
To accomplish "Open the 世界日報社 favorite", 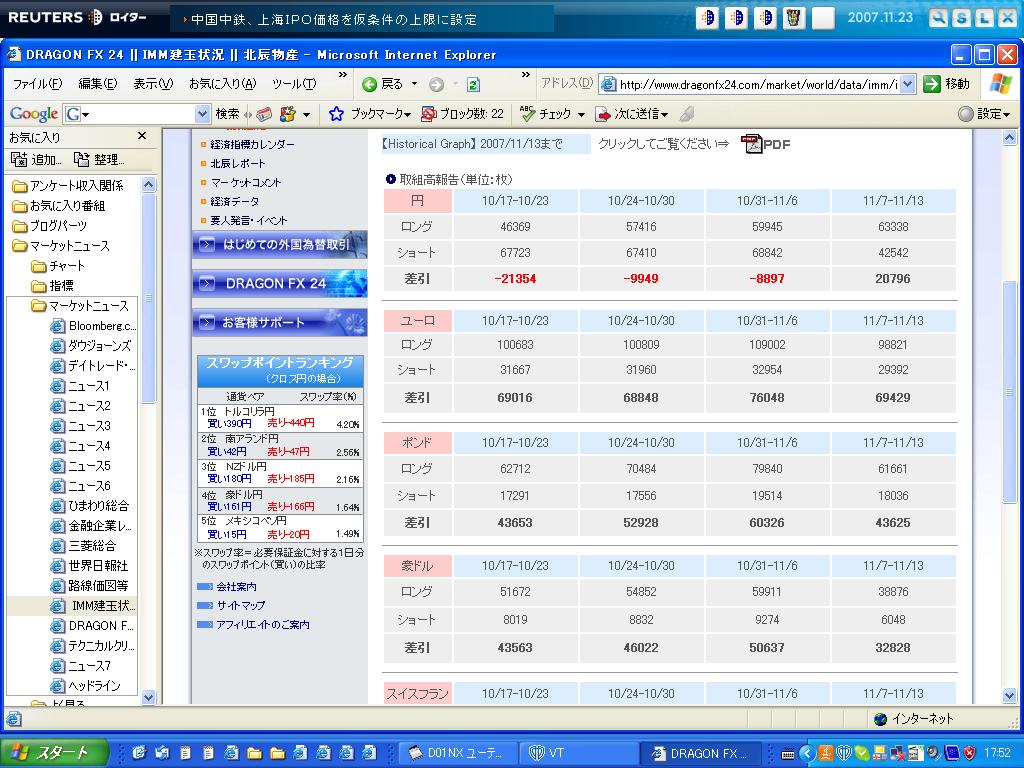I will 89,566.
